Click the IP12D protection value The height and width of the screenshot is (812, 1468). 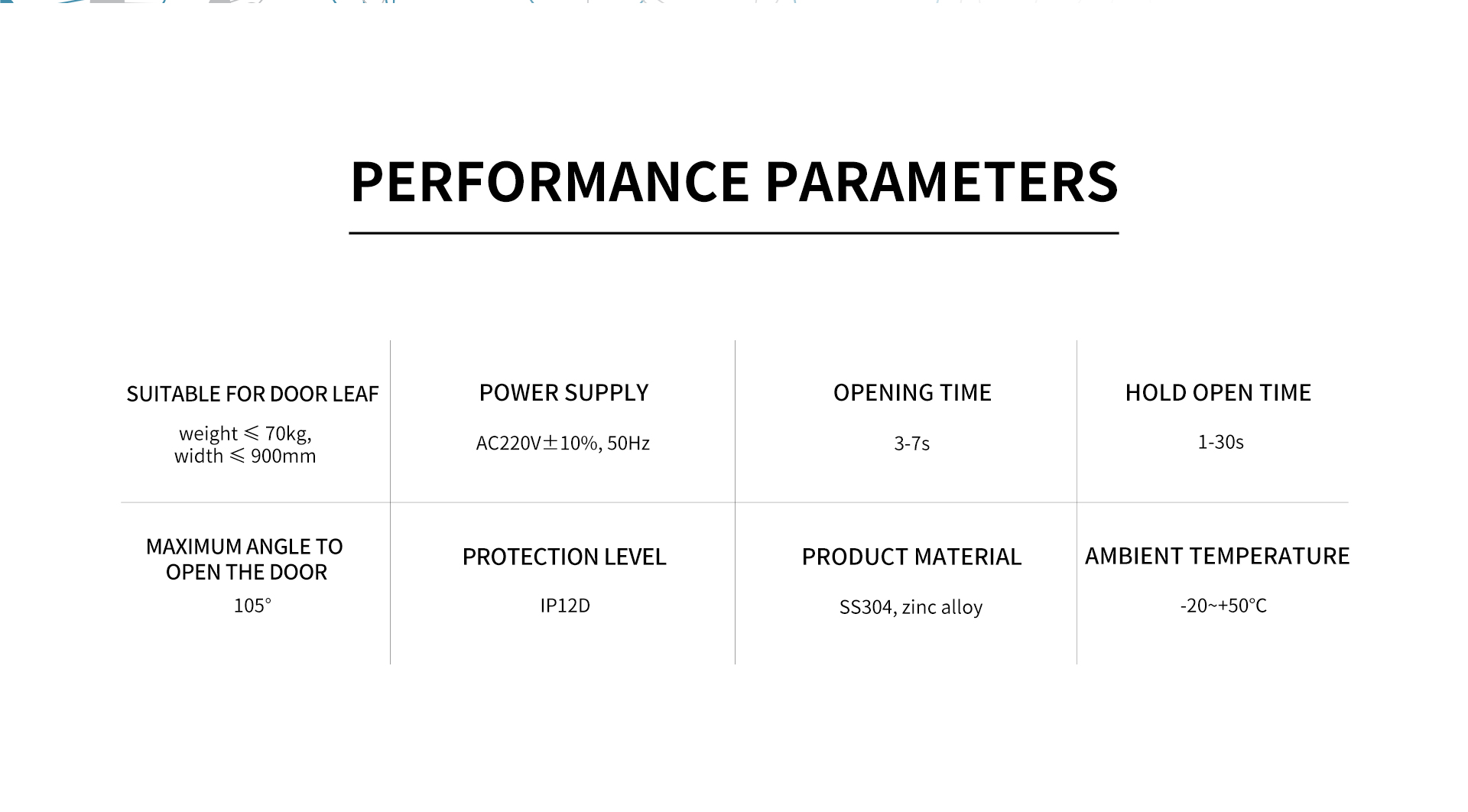click(x=565, y=606)
